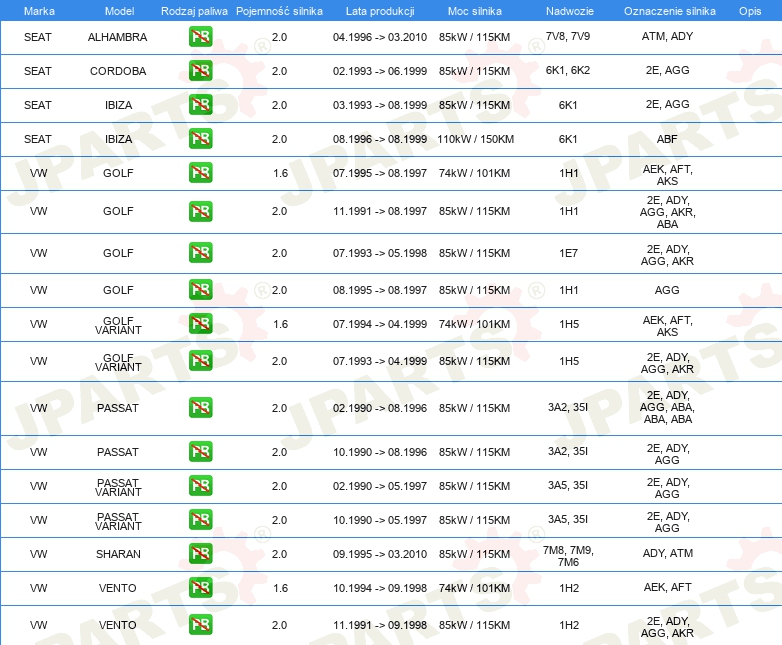Click 07.1993 -> 05.1998 production years
The image size is (782, 645).
point(380,253)
